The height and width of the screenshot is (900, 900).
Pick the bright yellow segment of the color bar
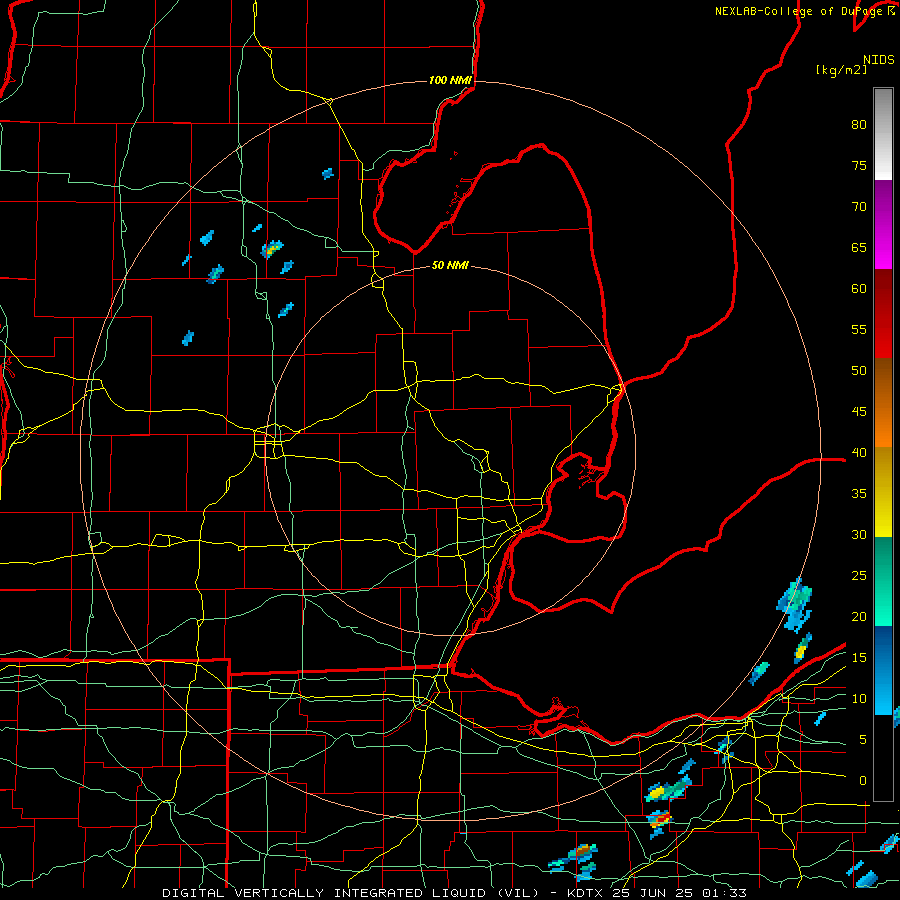tap(883, 492)
